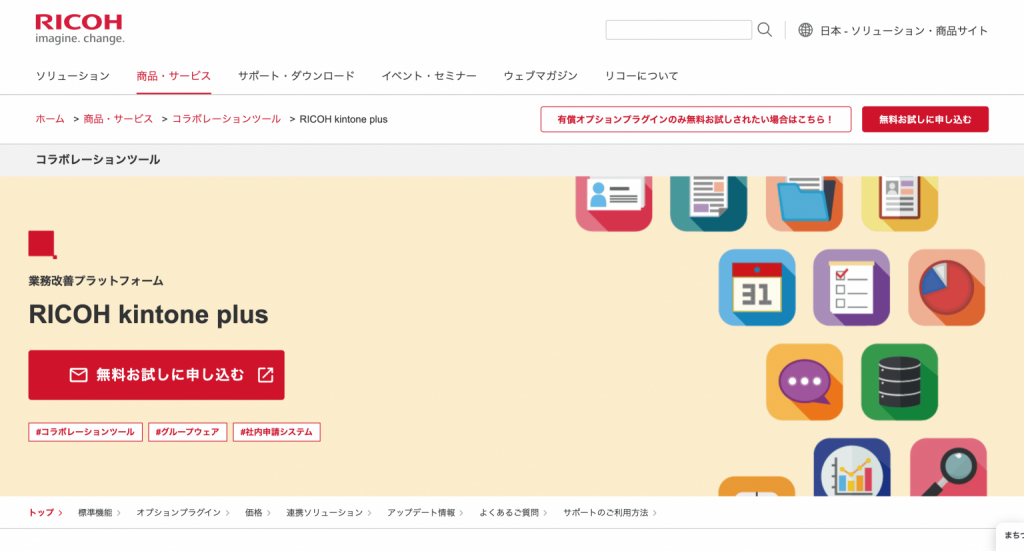
Task: Click the search magnifier icon
Action: [765, 30]
